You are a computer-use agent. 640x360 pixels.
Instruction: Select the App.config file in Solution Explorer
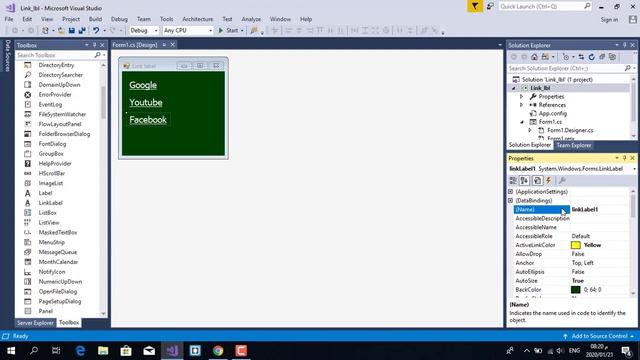tap(552, 113)
